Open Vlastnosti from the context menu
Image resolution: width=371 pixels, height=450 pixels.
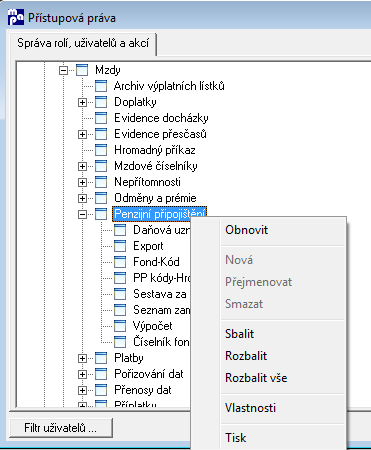click(x=268, y=408)
